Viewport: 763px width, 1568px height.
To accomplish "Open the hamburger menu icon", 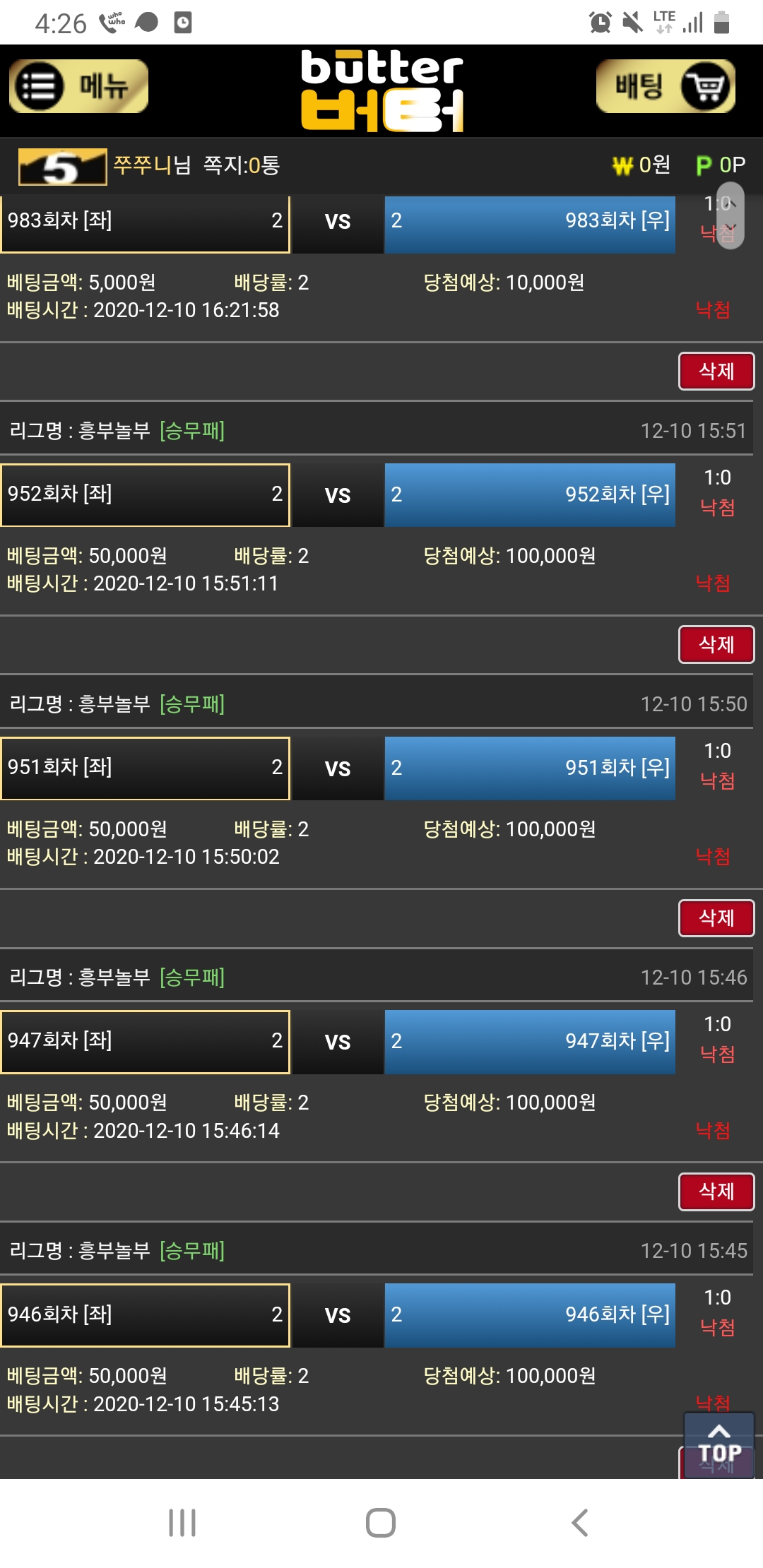I will point(40,87).
